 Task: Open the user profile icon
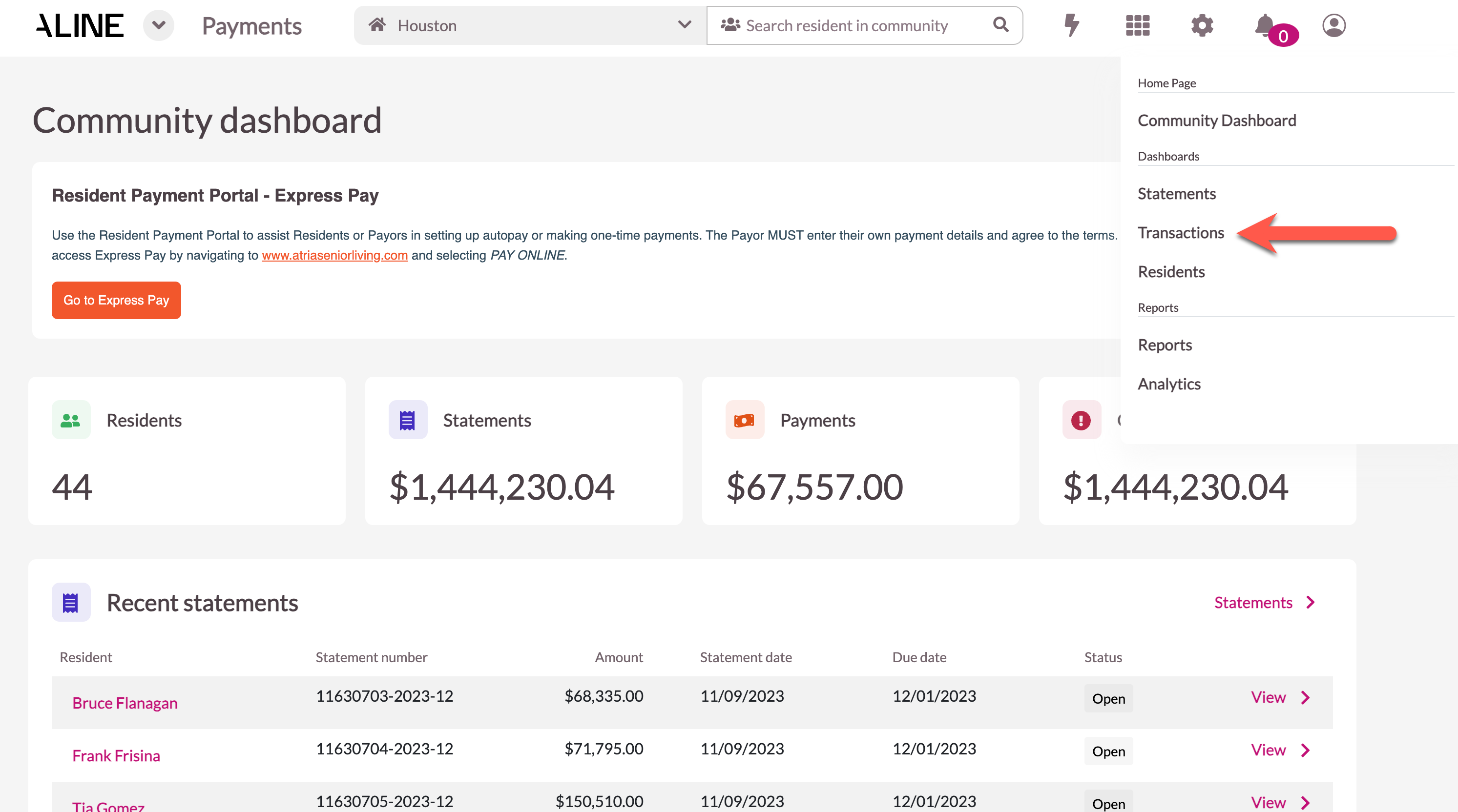pos(1333,25)
